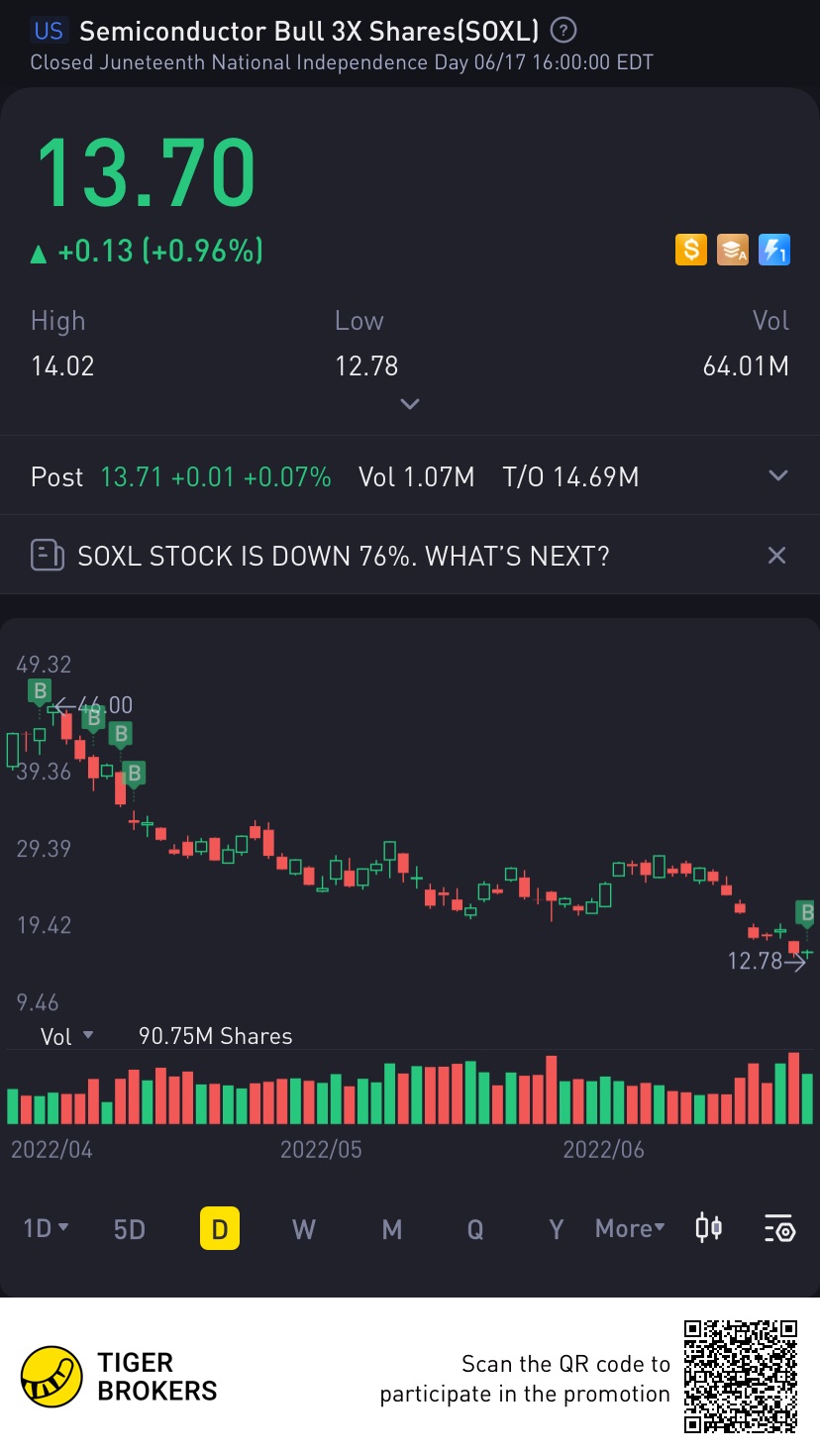
Task: Tap the blue lightning bolt badge
Action: click(773, 250)
